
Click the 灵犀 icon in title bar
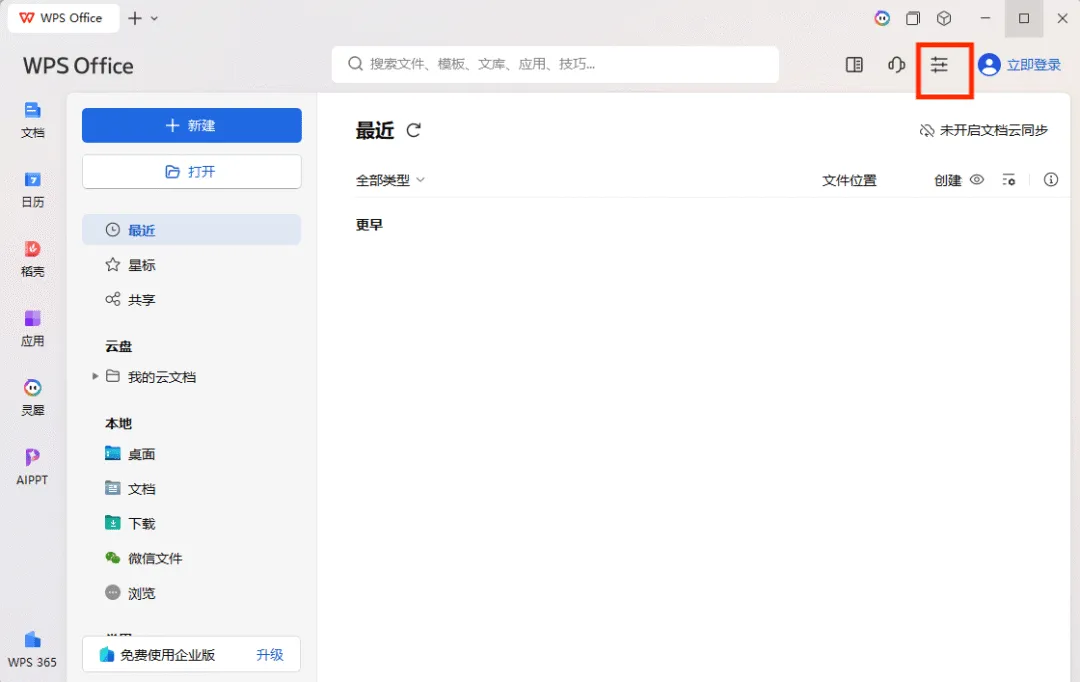882,19
